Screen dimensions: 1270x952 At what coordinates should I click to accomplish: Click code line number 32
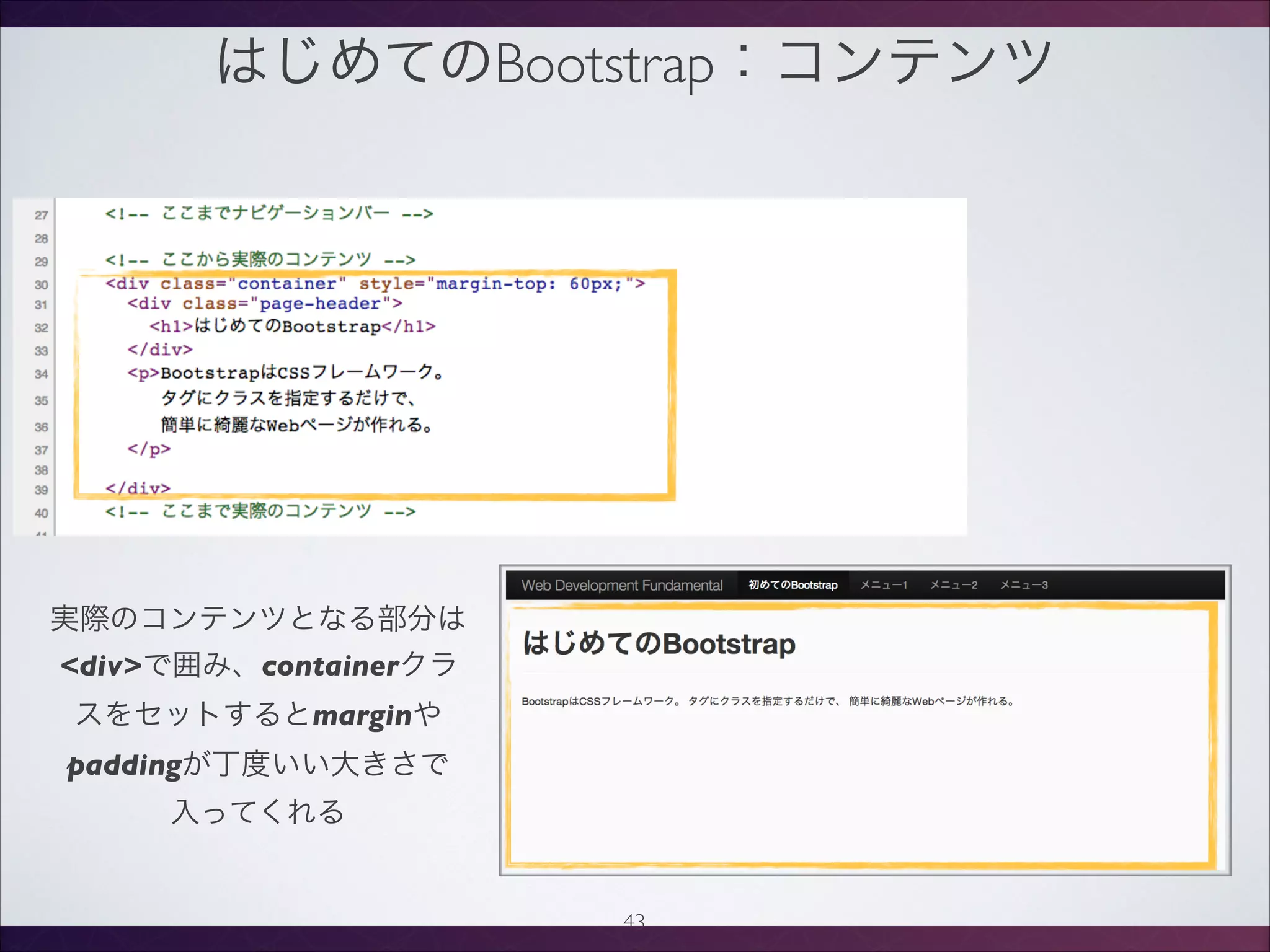click(41, 328)
